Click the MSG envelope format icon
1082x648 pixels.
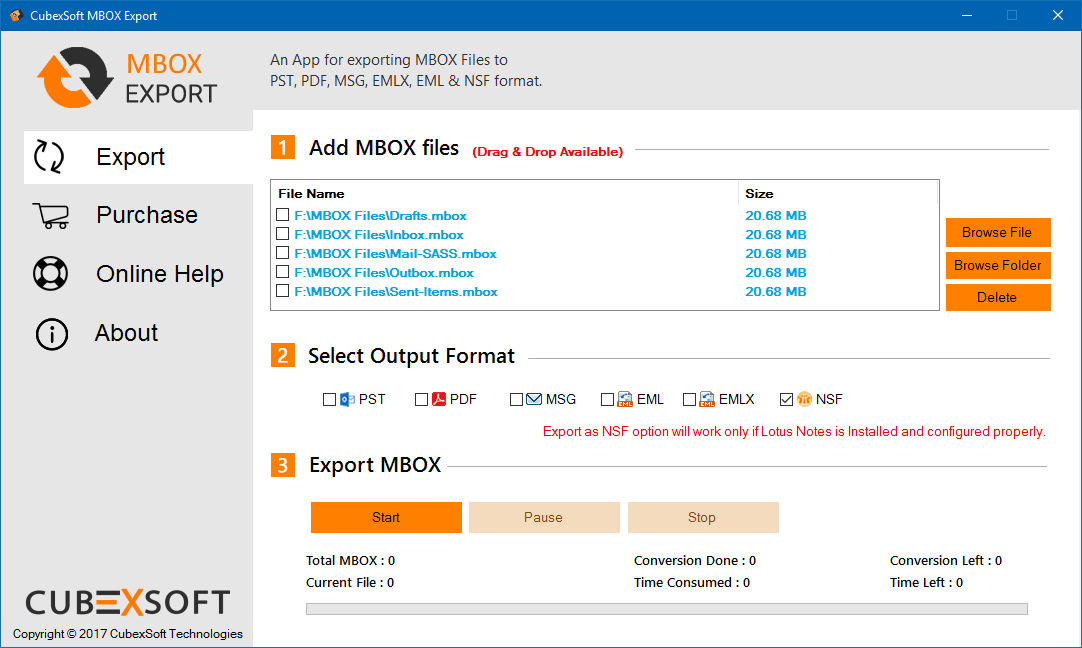[534, 400]
